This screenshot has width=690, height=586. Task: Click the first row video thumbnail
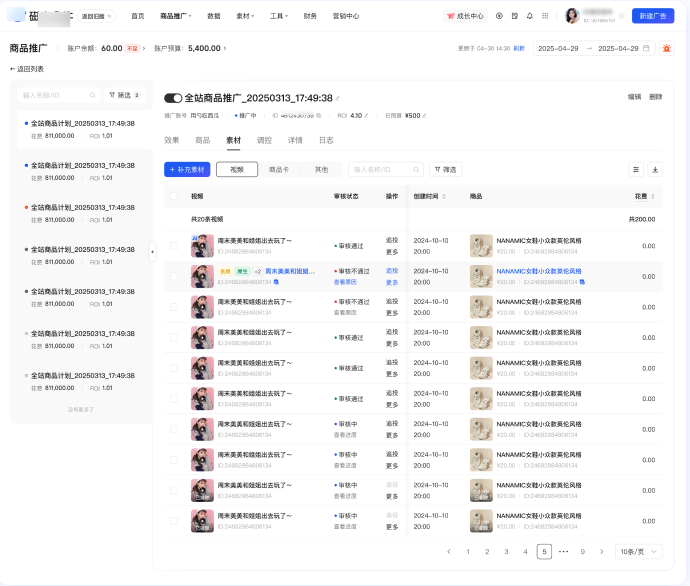[x=202, y=246]
